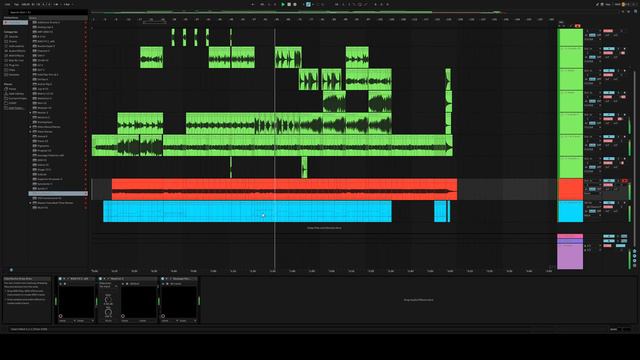640x360 pixels.
Task: Open Current Project under Places
Action: (x=17, y=98)
